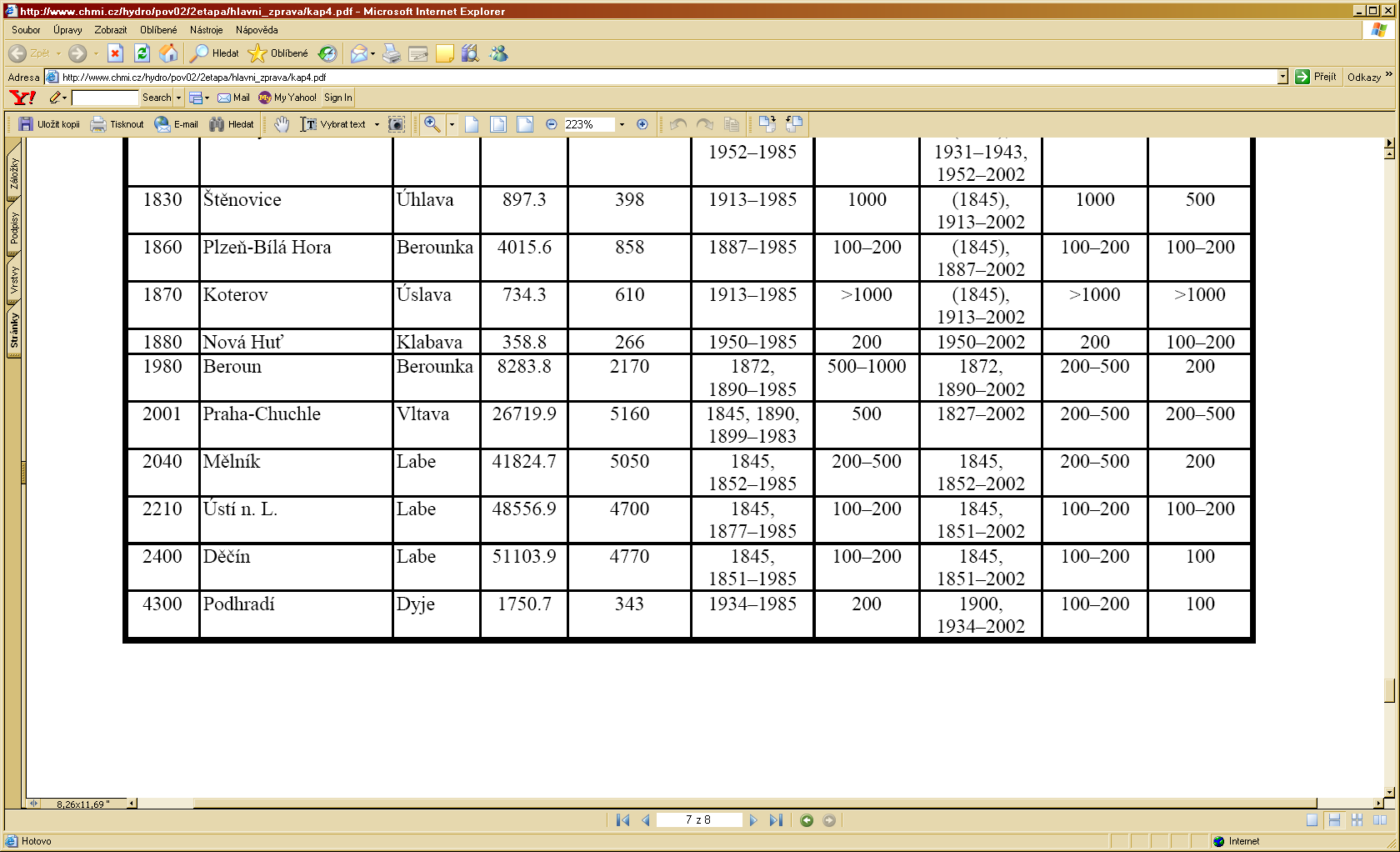
Task: Click the PDF toolbar E-mail button
Action: point(176,124)
